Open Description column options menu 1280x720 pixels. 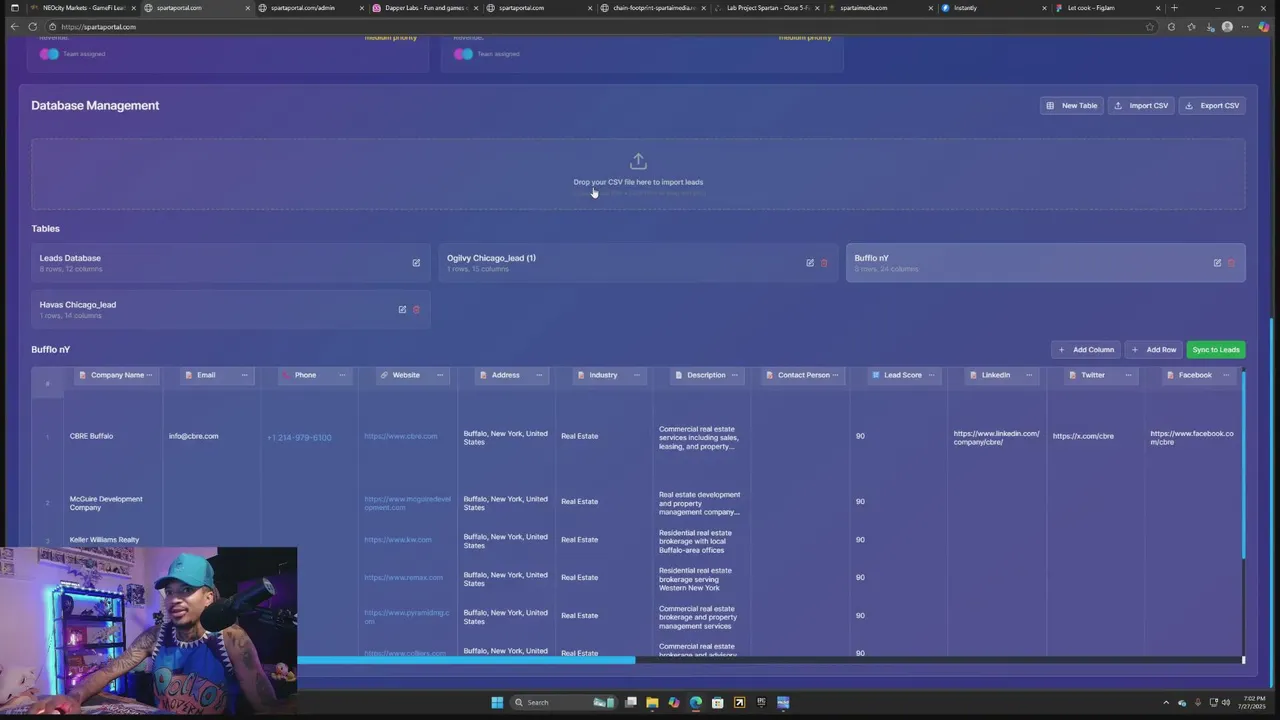(x=735, y=375)
